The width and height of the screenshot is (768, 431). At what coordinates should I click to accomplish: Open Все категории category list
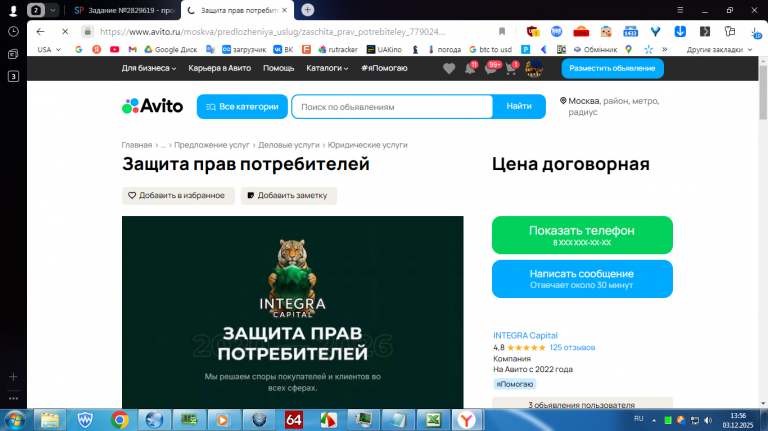(242, 106)
